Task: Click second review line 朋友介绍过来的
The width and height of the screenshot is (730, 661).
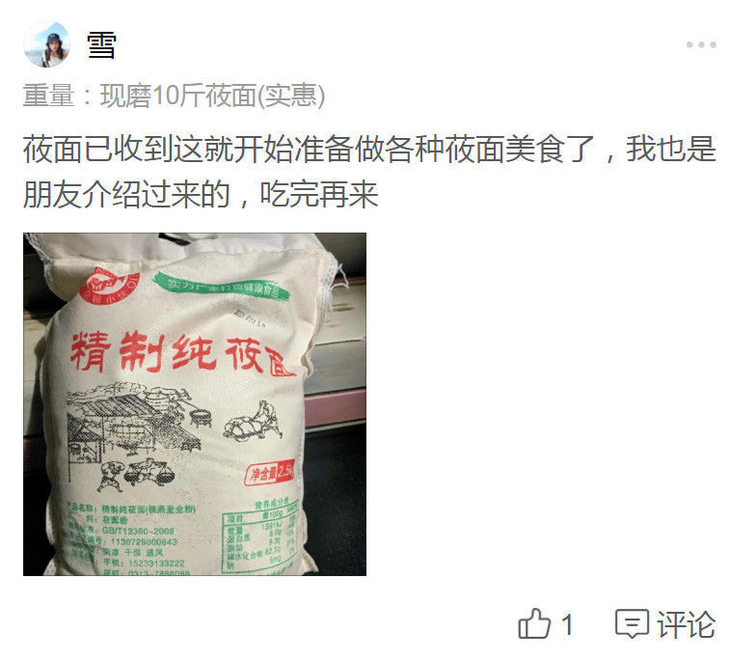Action: coord(201,195)
